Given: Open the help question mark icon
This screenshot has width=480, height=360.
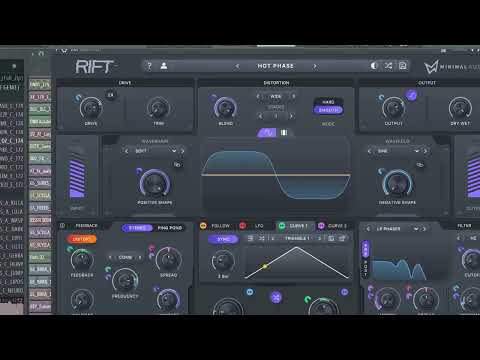Looking at the screenshot, I should pyautogui.click(x=149, y=66).
